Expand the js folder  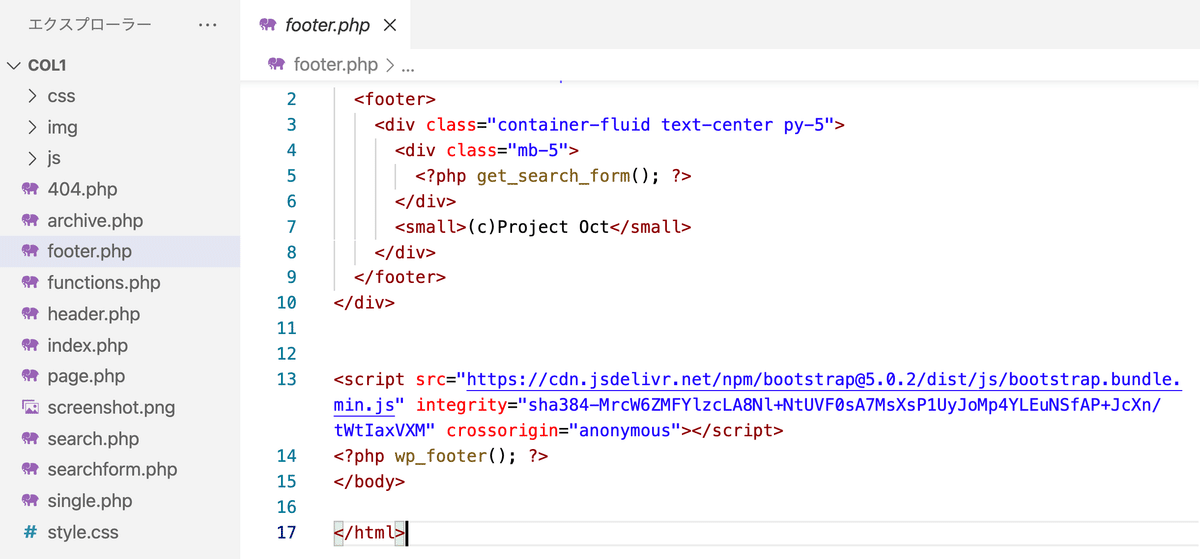pos(32,158)
